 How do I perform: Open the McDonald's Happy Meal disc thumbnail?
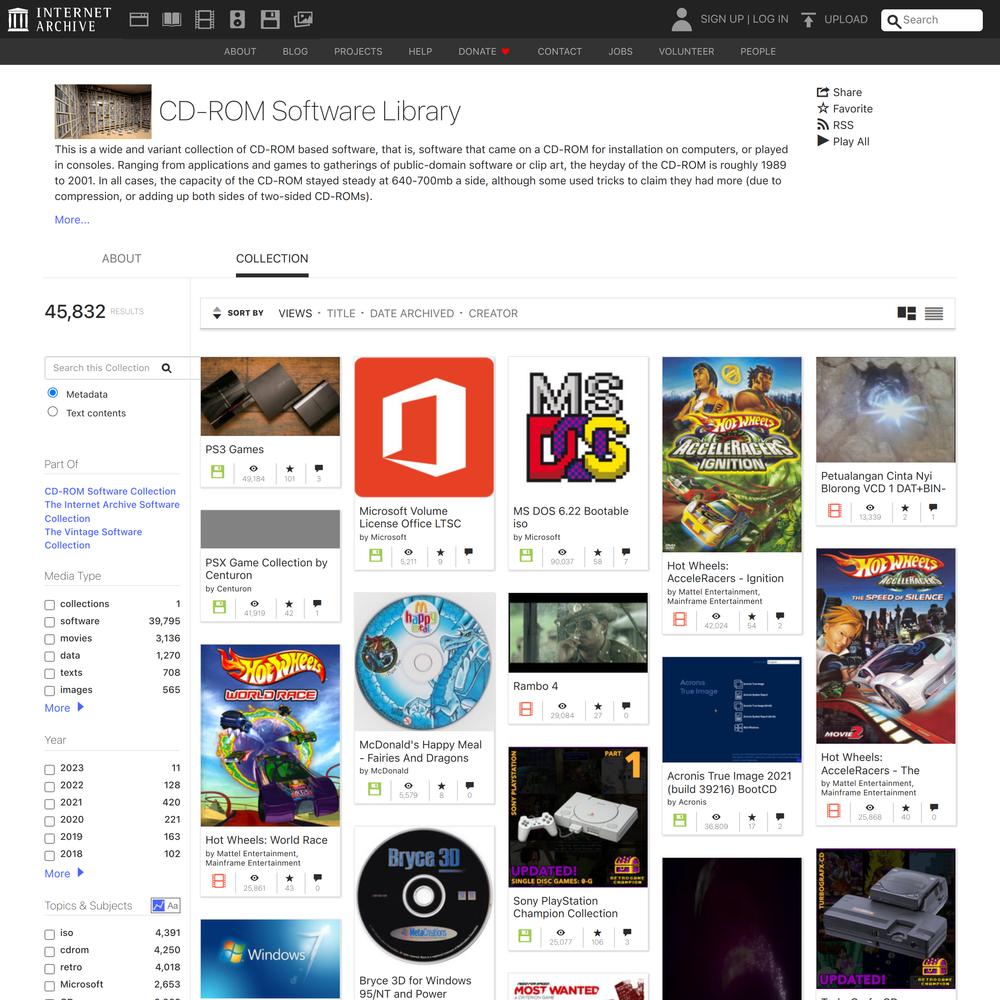coord(424,661)
